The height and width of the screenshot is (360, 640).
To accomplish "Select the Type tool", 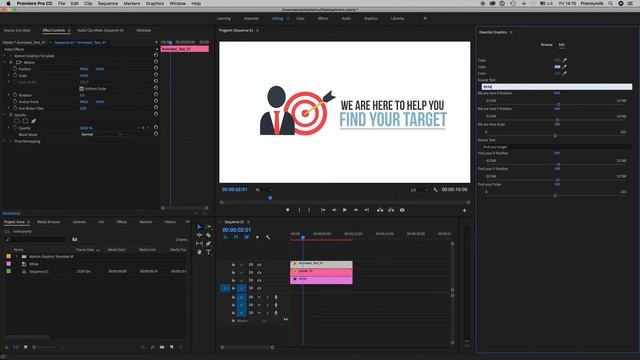I will point(209,252).
